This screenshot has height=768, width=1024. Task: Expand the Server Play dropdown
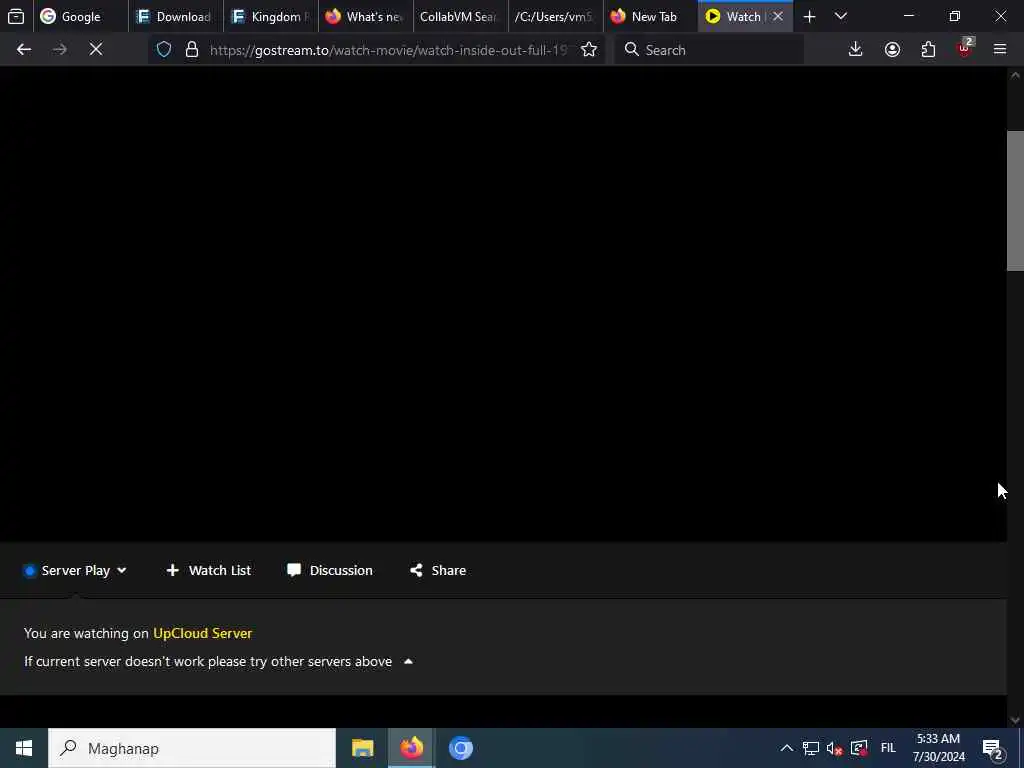(75, 570)
